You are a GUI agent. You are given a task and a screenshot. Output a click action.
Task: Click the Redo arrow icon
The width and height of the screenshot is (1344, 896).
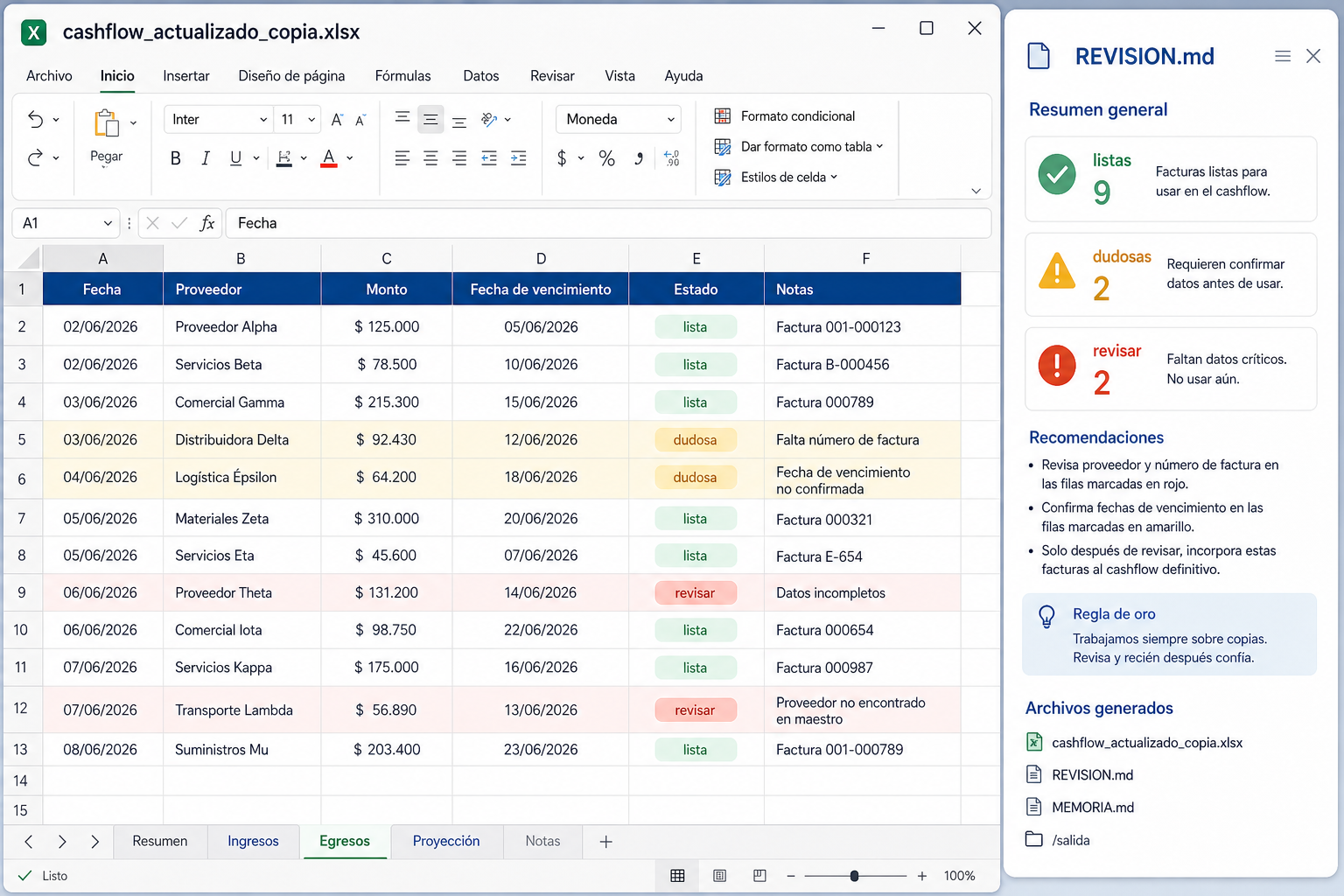point(35,158)
